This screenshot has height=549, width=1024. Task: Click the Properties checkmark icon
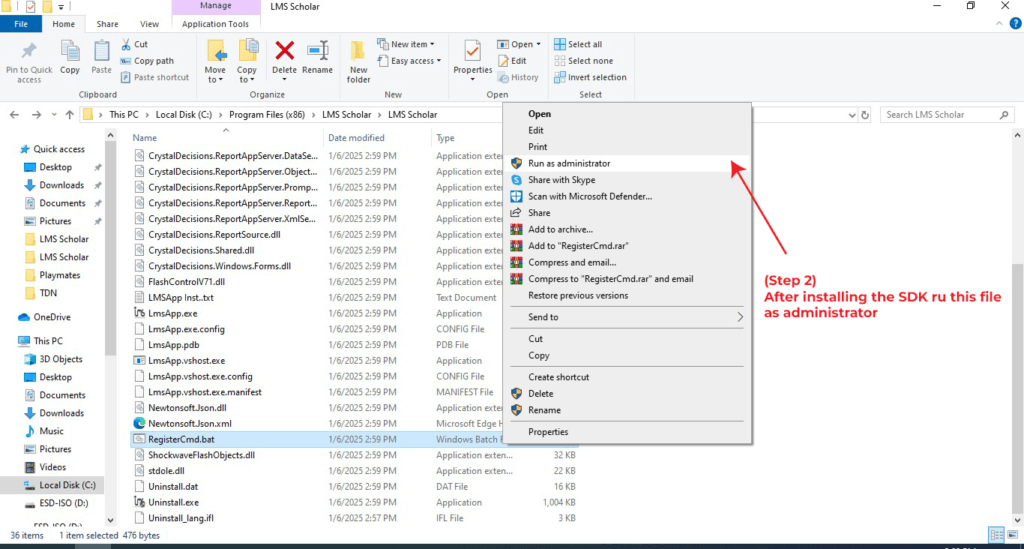point(472,51)
